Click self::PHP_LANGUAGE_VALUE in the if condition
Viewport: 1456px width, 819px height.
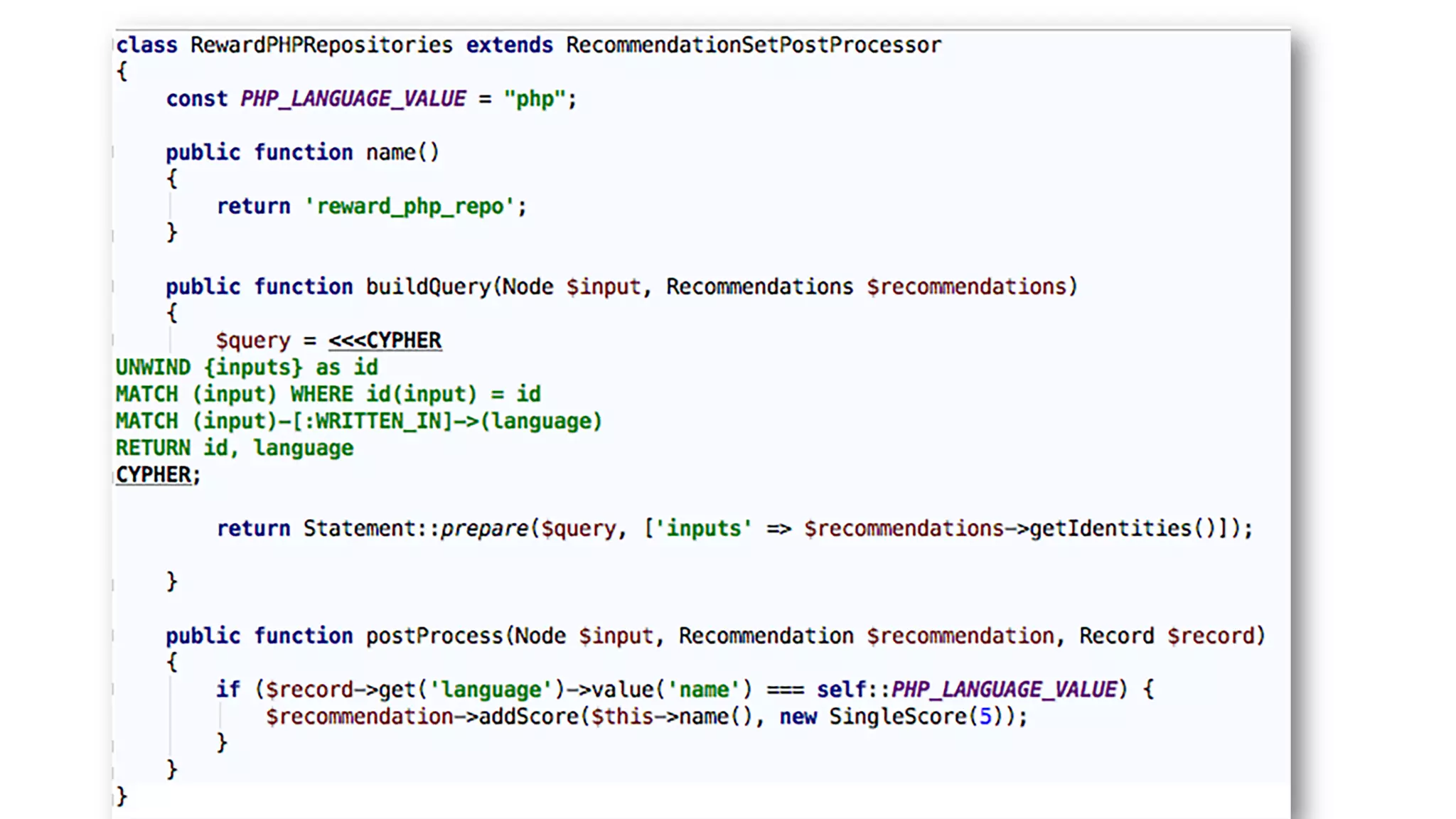pyautogui.click(x=967, y=690)
